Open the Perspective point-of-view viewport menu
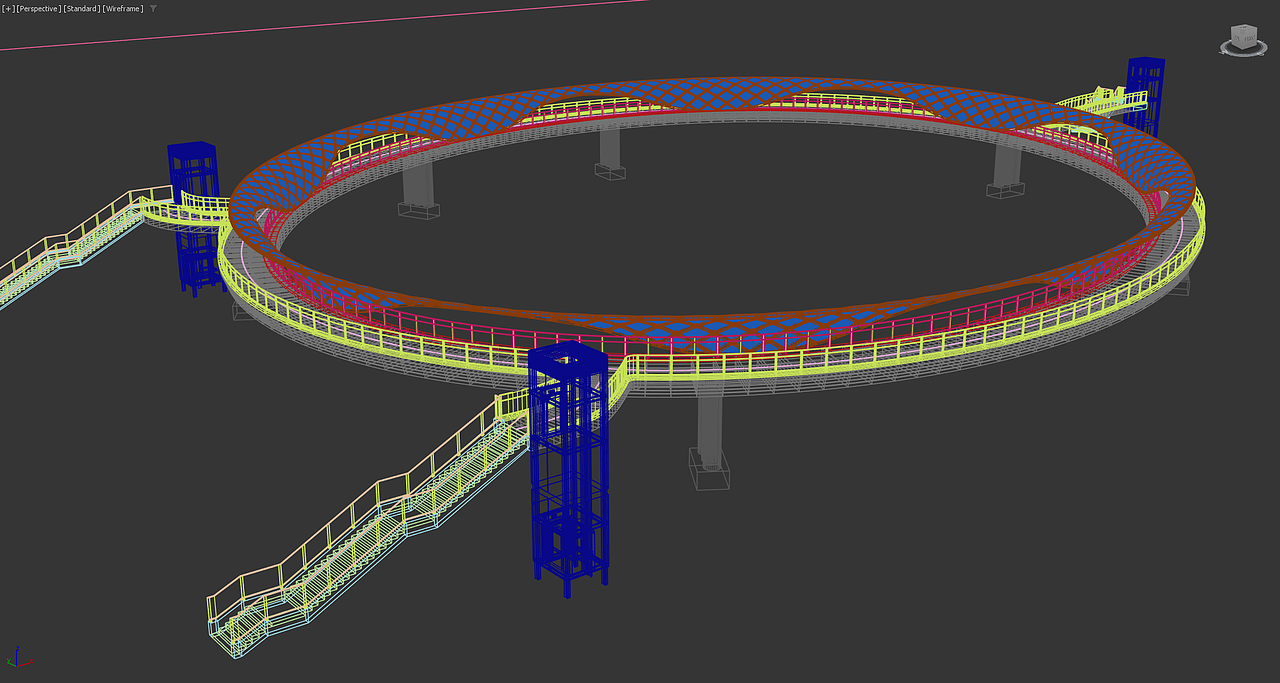The height and width of the screenshot is (683, 1280). coord(38,9)
